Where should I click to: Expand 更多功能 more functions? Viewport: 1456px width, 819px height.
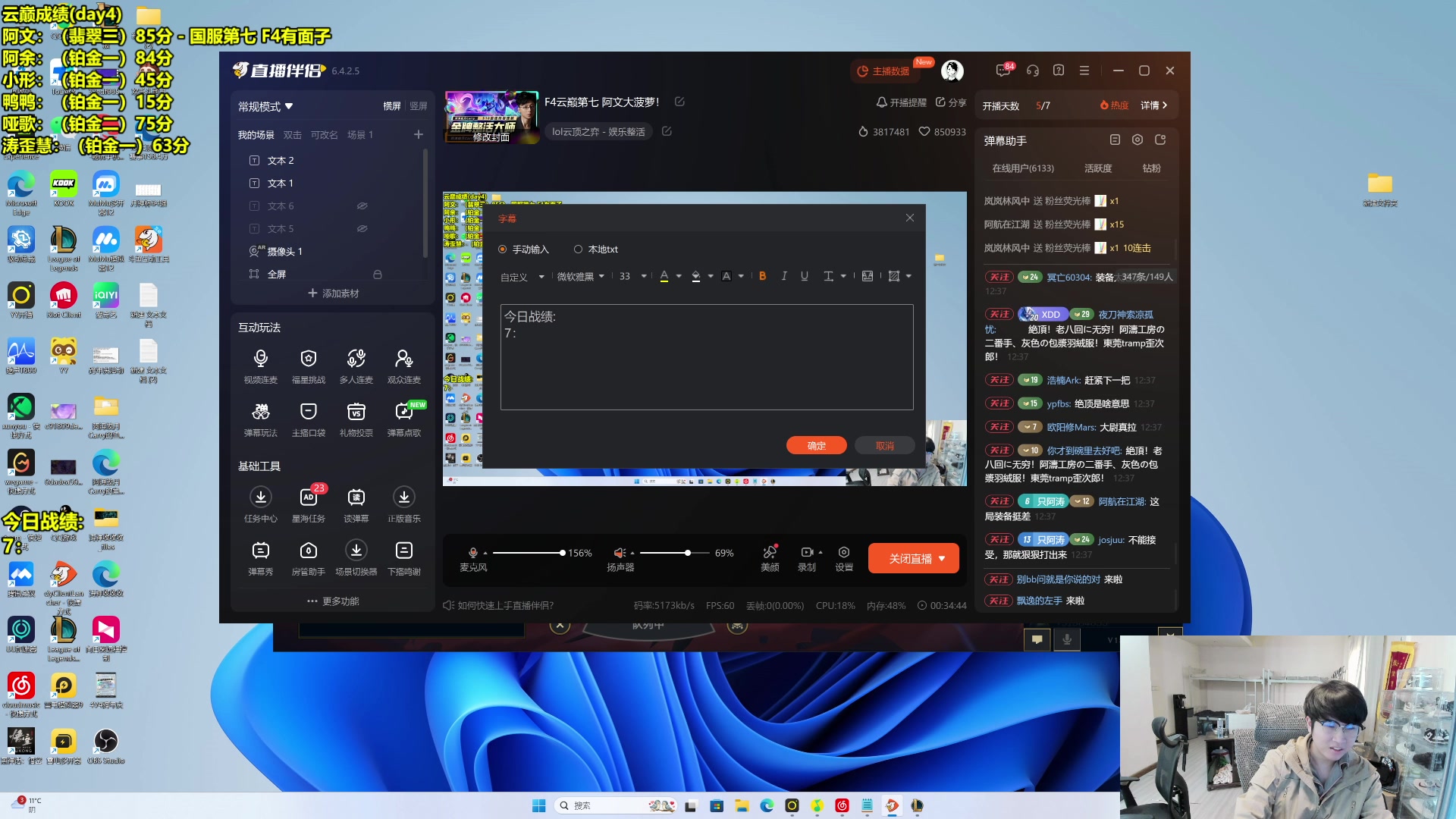pos(333,601)
